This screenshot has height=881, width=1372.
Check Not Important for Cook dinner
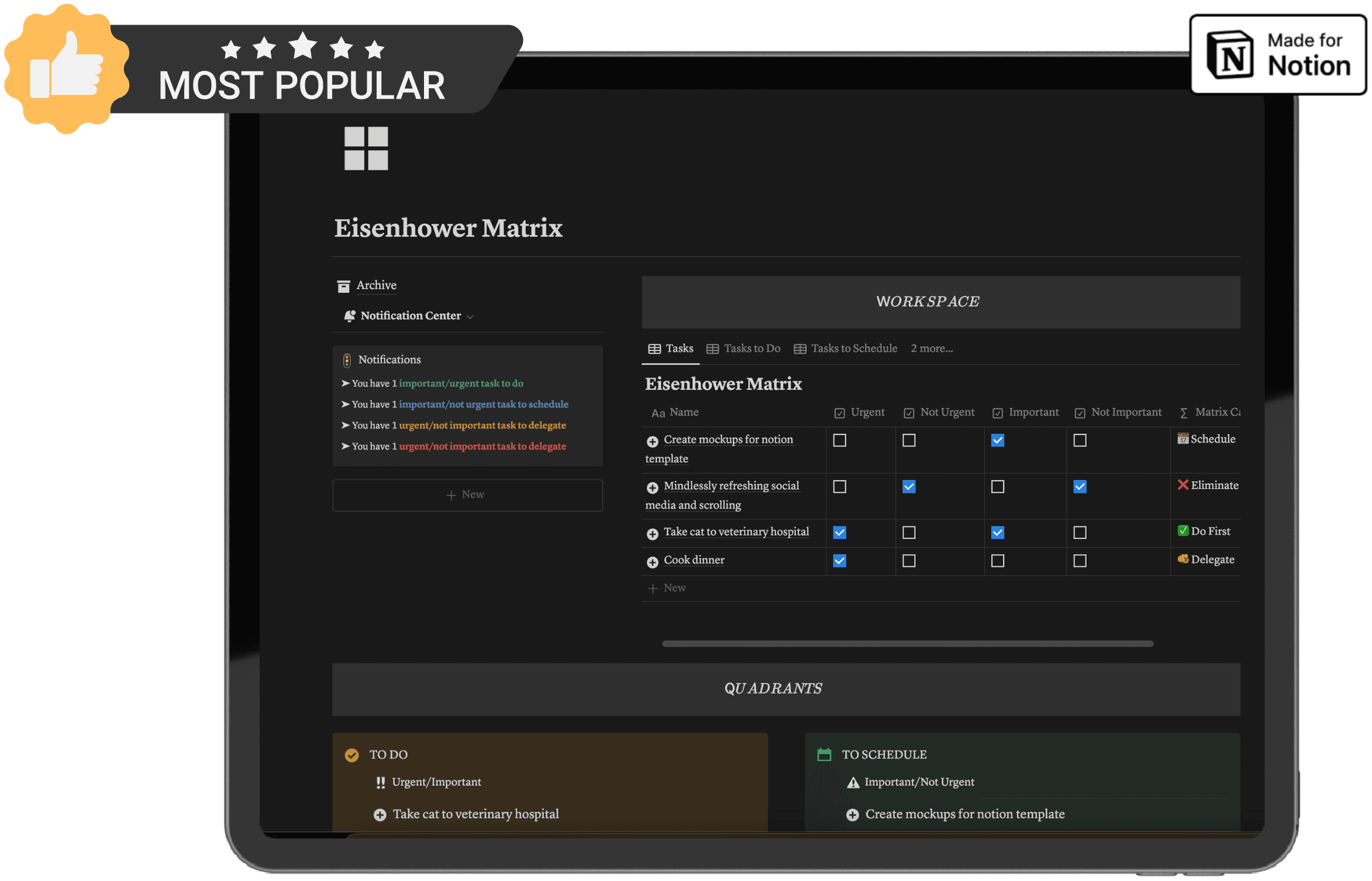[1080, 561]
